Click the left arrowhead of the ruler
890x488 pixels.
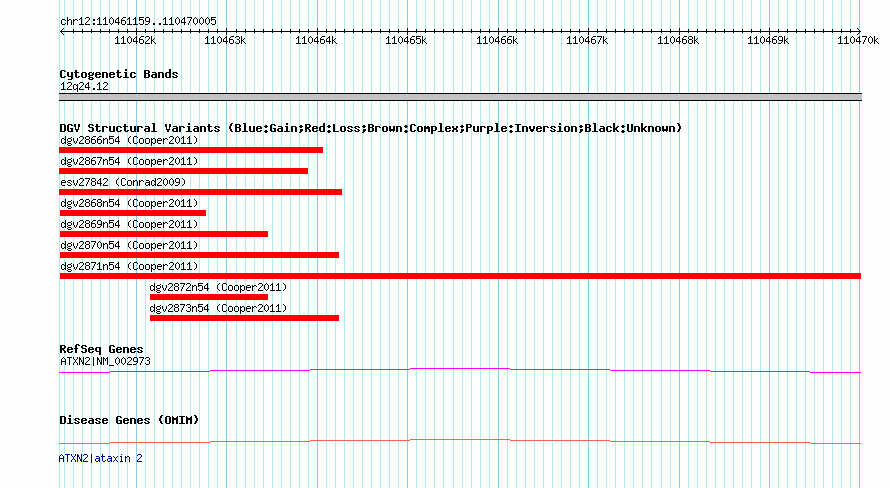(62, 31)
